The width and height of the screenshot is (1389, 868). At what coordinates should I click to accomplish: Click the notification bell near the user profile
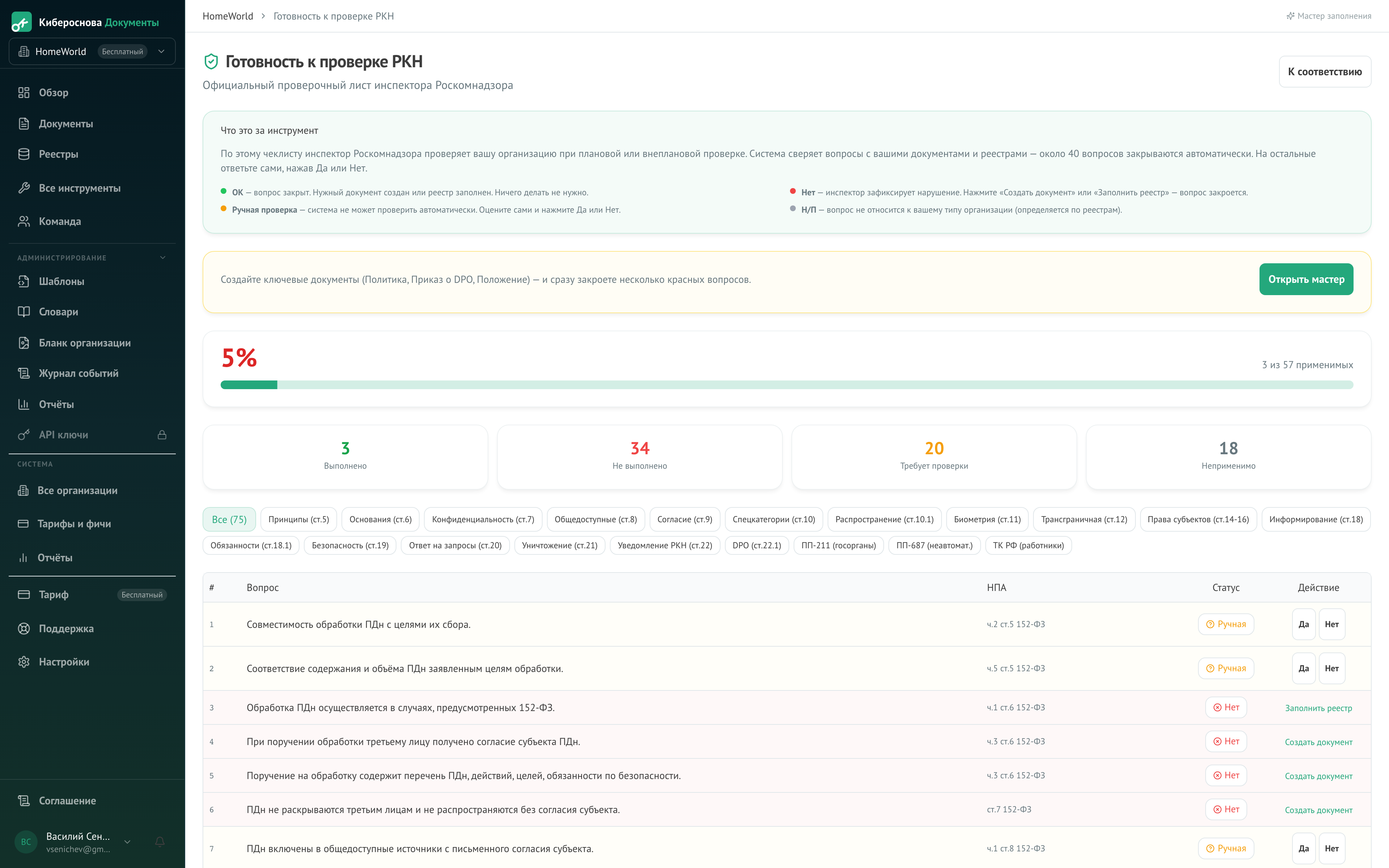point(160,842)
